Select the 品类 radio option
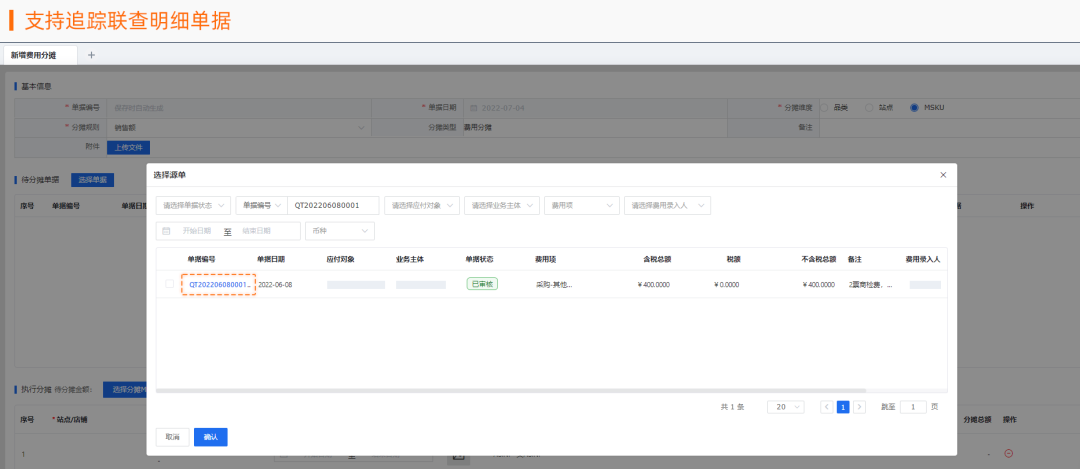This screenshot has height=469, width=1080. (x=825, y=108)
